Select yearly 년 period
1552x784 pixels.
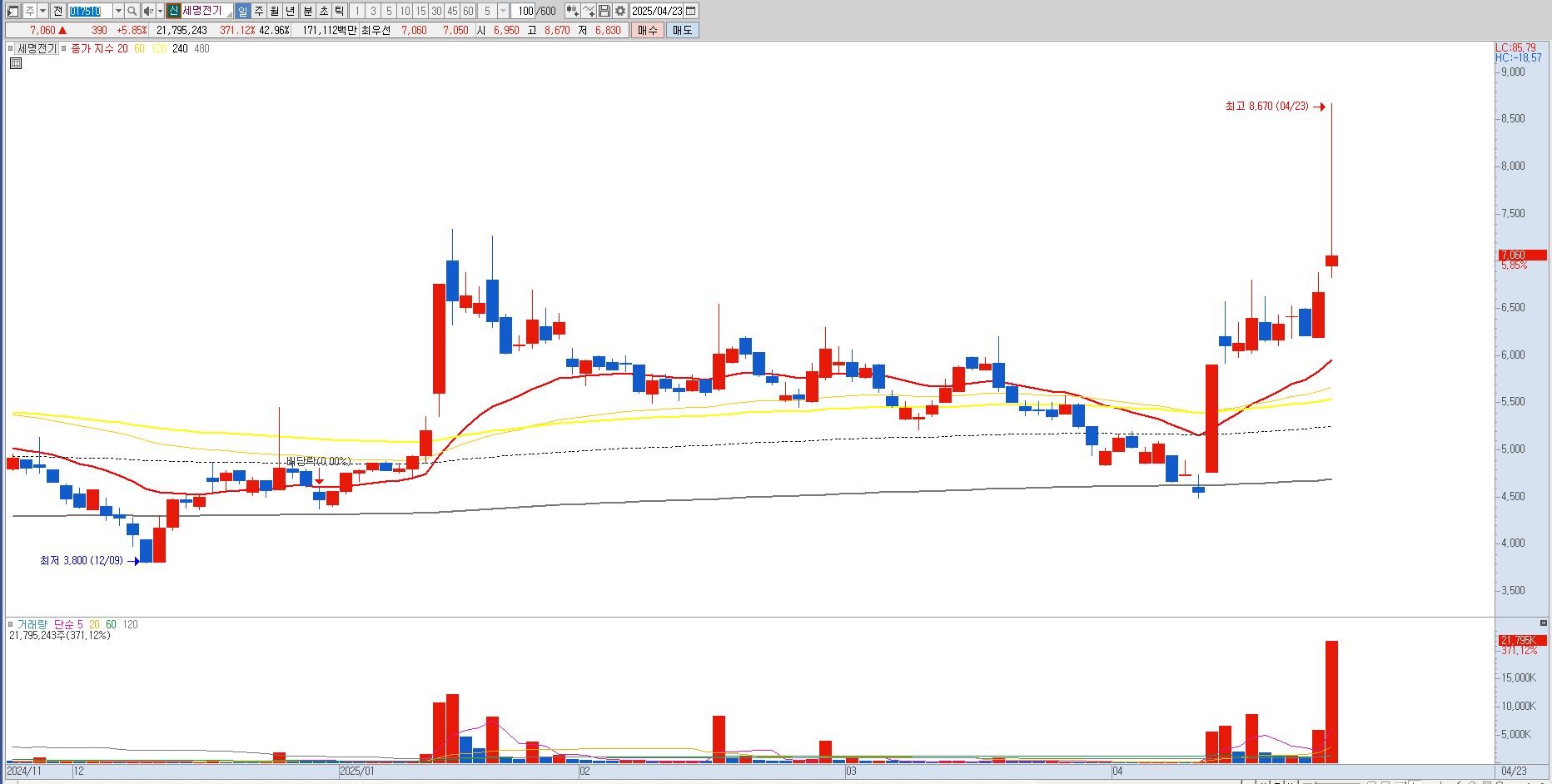(290, 11)
